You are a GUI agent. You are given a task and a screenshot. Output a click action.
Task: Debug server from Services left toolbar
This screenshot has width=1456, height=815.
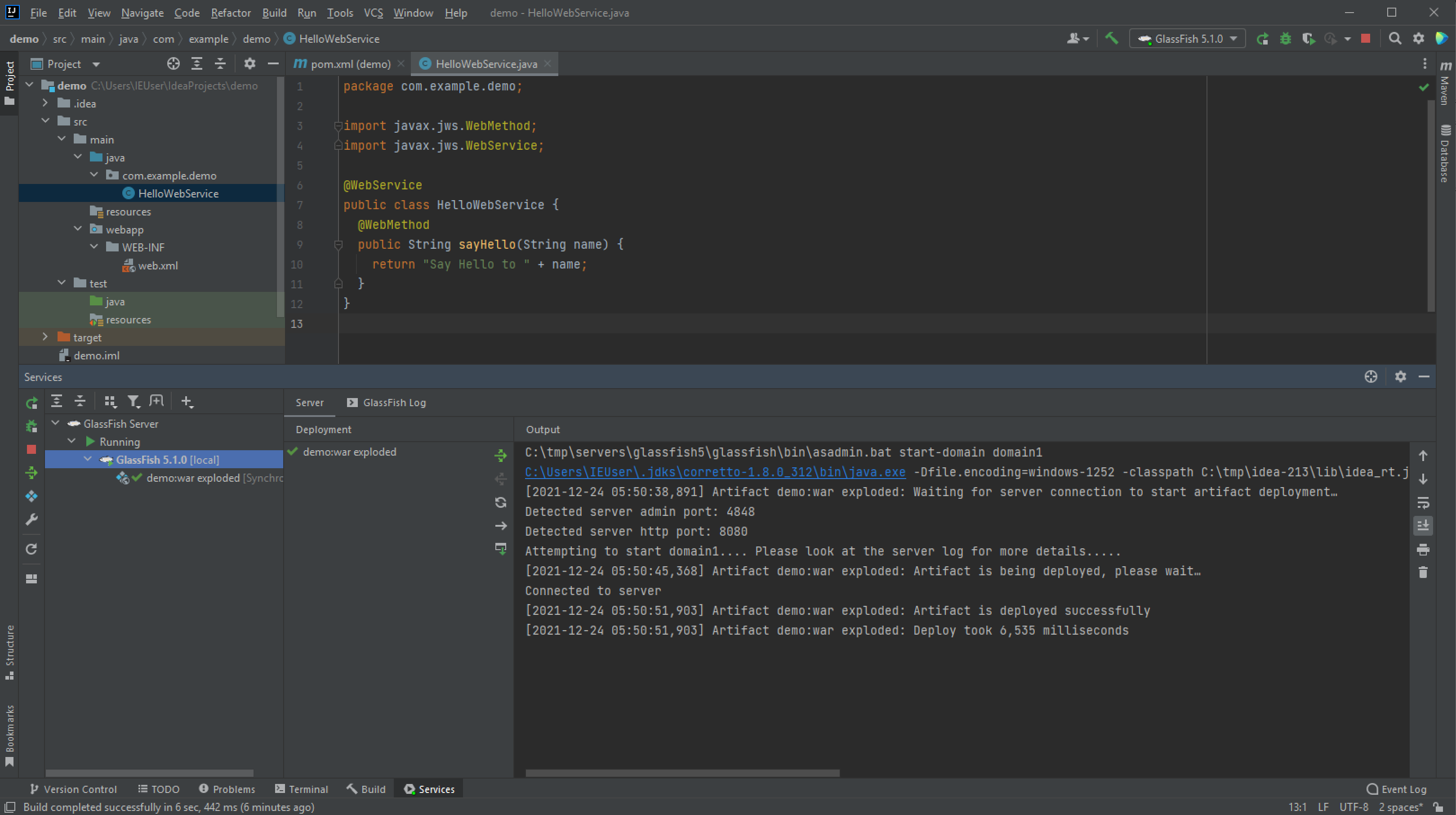pyautogui.click(x=31, y=426)
